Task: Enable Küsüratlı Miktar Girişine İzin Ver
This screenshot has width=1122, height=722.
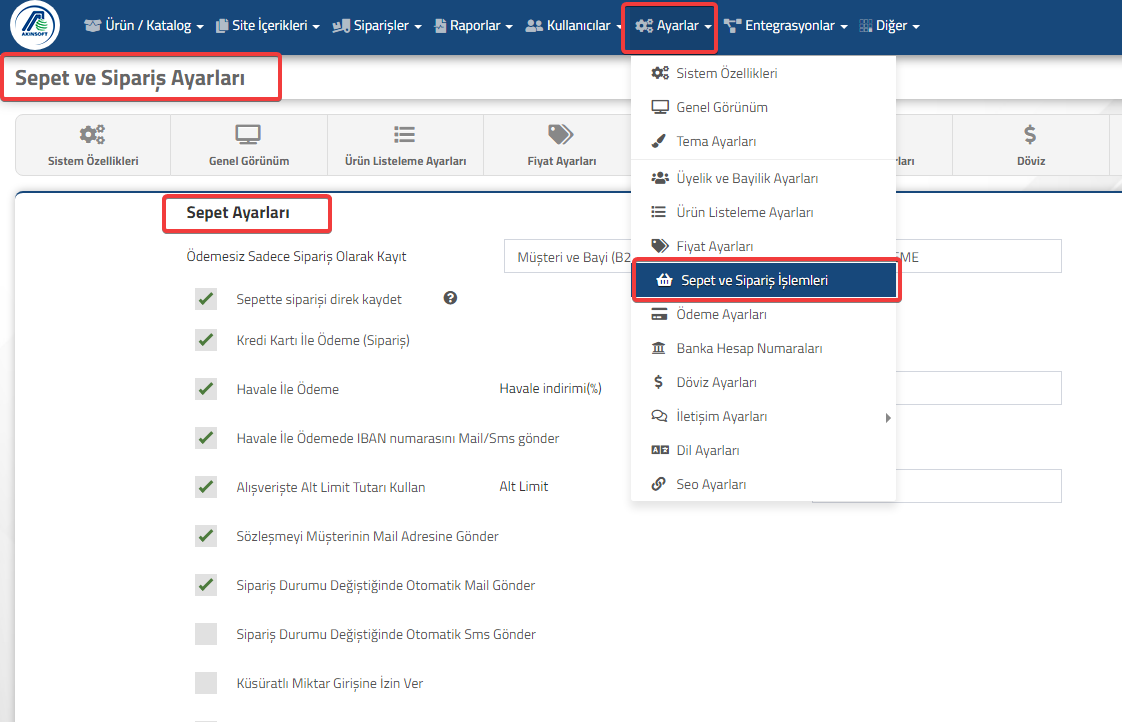Action: pos(206,683)
